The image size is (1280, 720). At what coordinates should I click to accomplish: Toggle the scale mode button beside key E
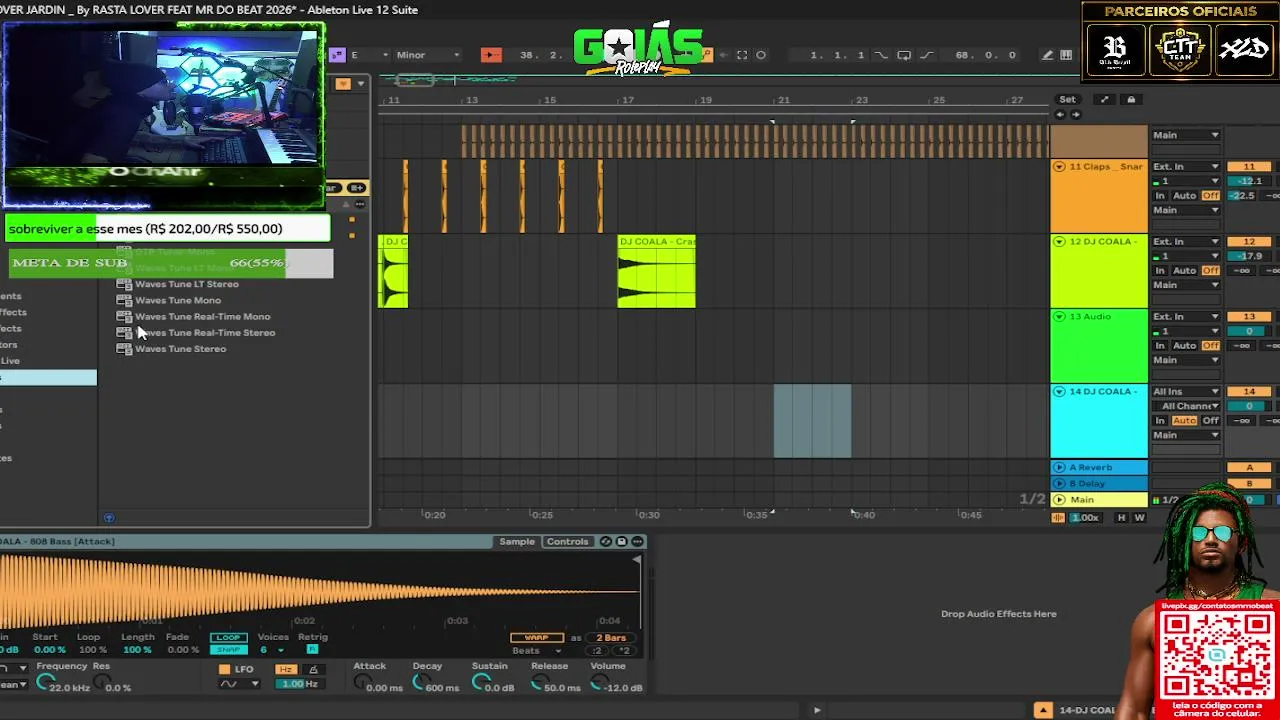(337, 55)
